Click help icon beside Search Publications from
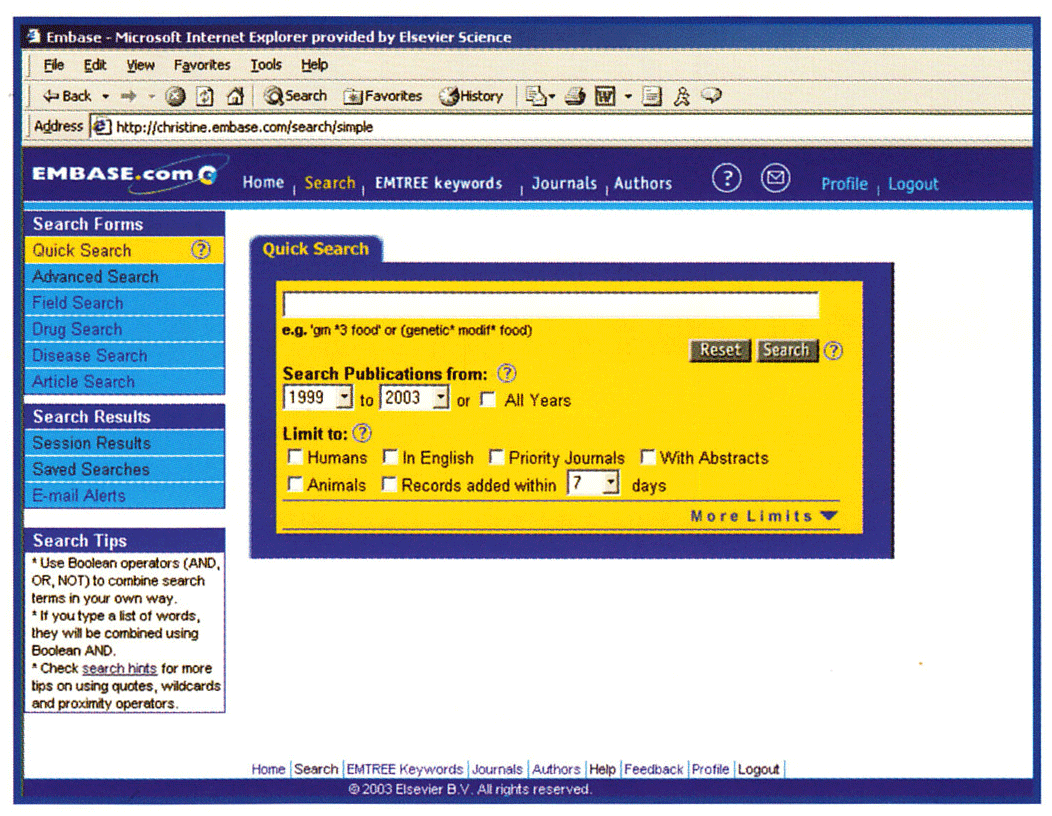The height and width of the screenshot is (816, 1052). click(507, 373)
